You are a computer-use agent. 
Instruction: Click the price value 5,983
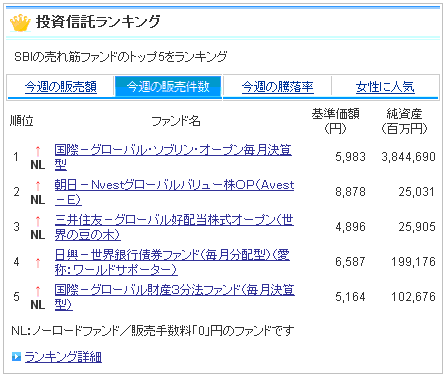coord(350,157)
